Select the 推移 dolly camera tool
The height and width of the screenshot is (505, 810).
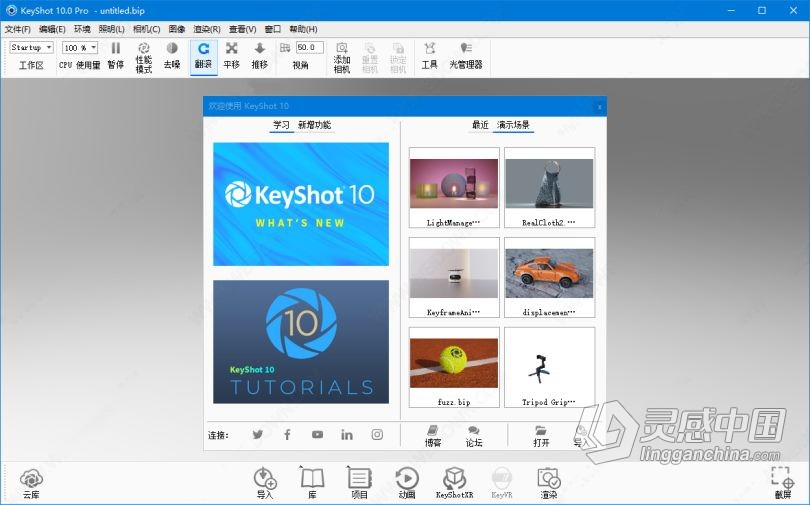click(259, 56)
